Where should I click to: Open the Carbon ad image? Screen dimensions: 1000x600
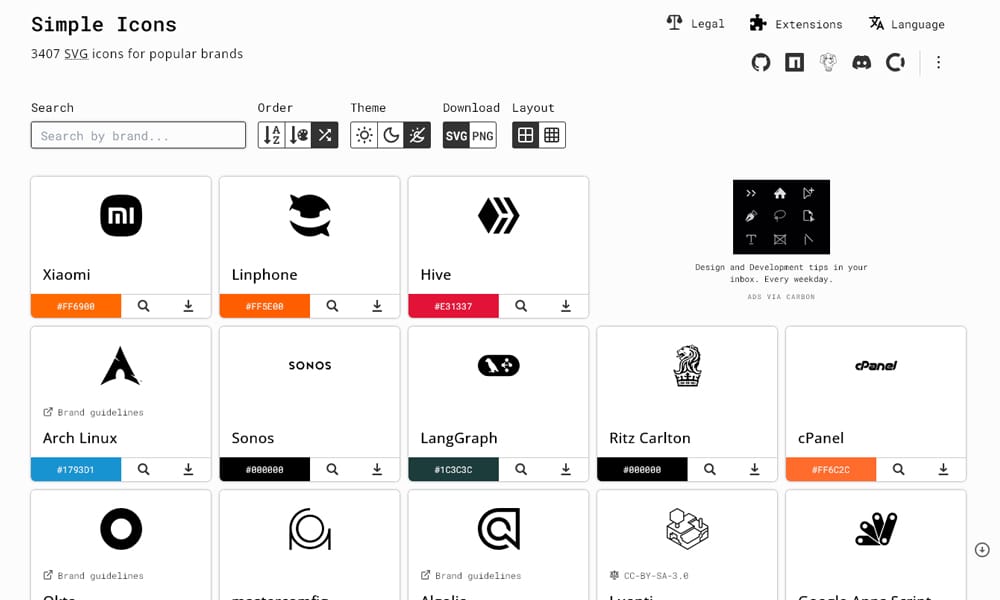[781, 217]
